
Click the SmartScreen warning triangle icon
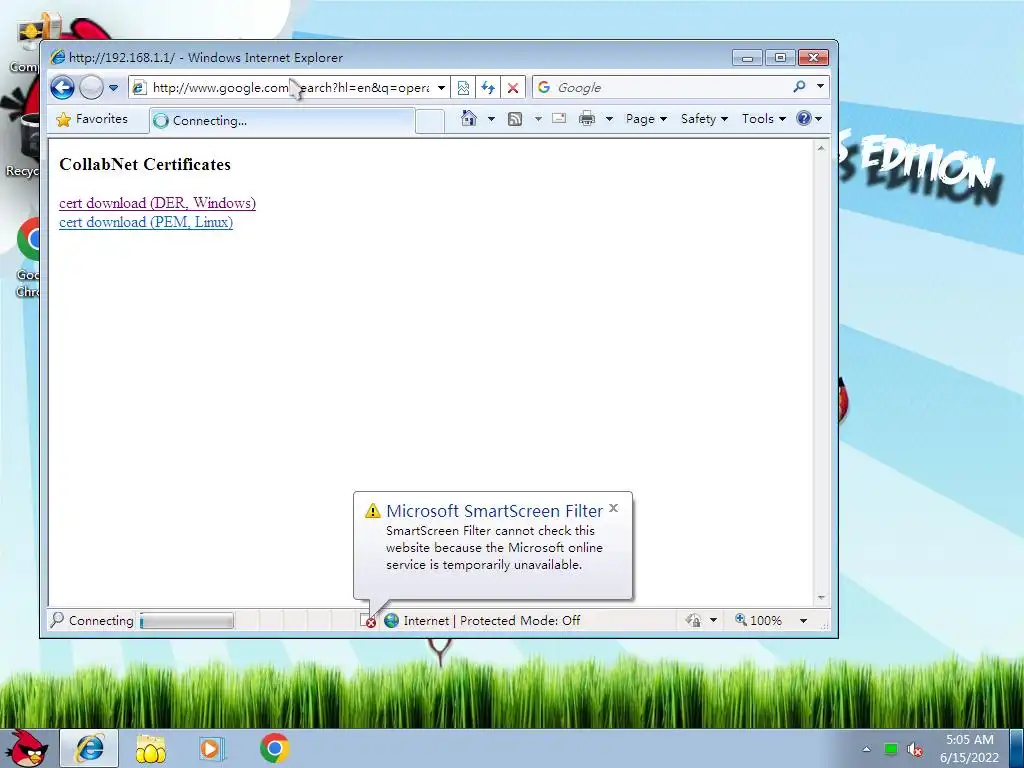(x=372, y=511)
